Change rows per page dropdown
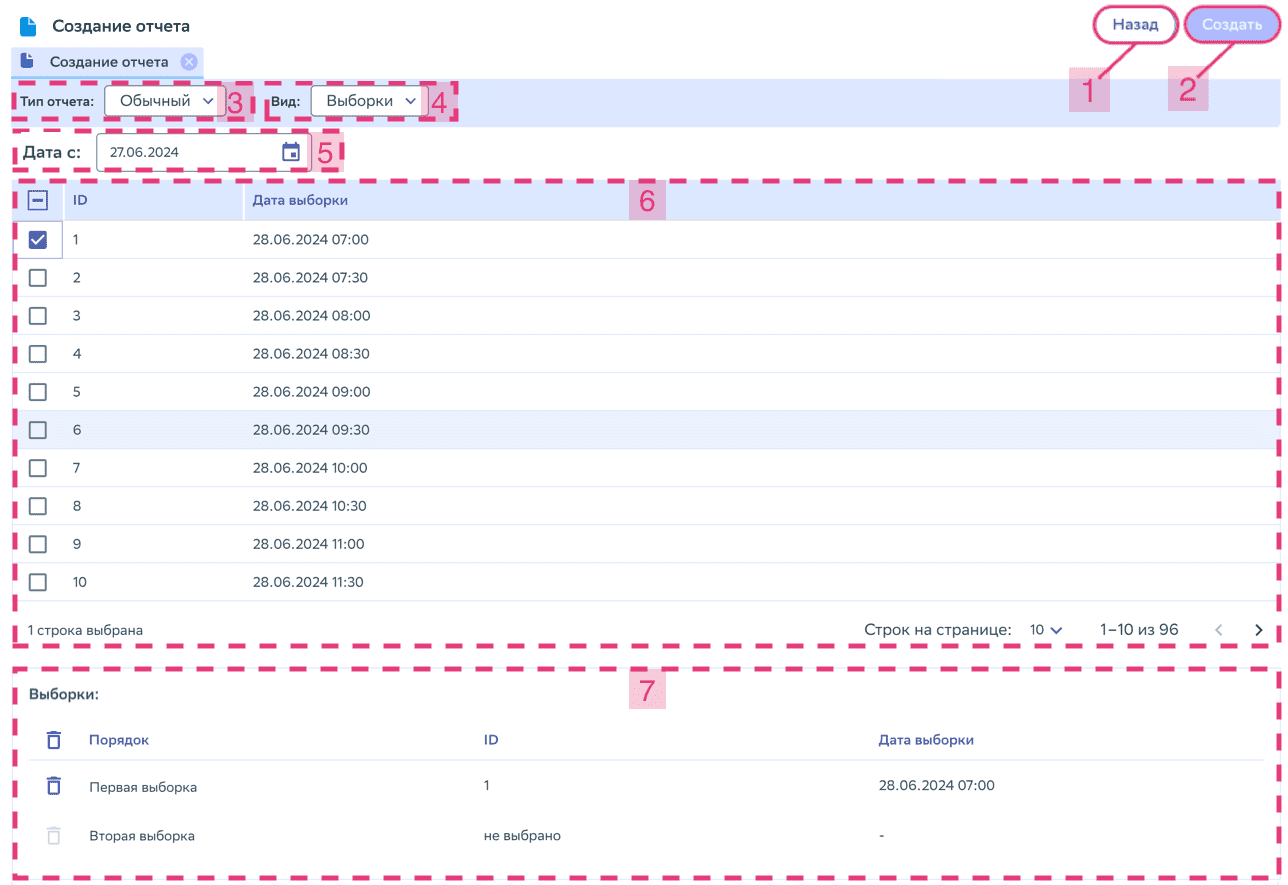Image resolution: width=1288 pixels, height=885 pixels. (x=1045, y=630)
